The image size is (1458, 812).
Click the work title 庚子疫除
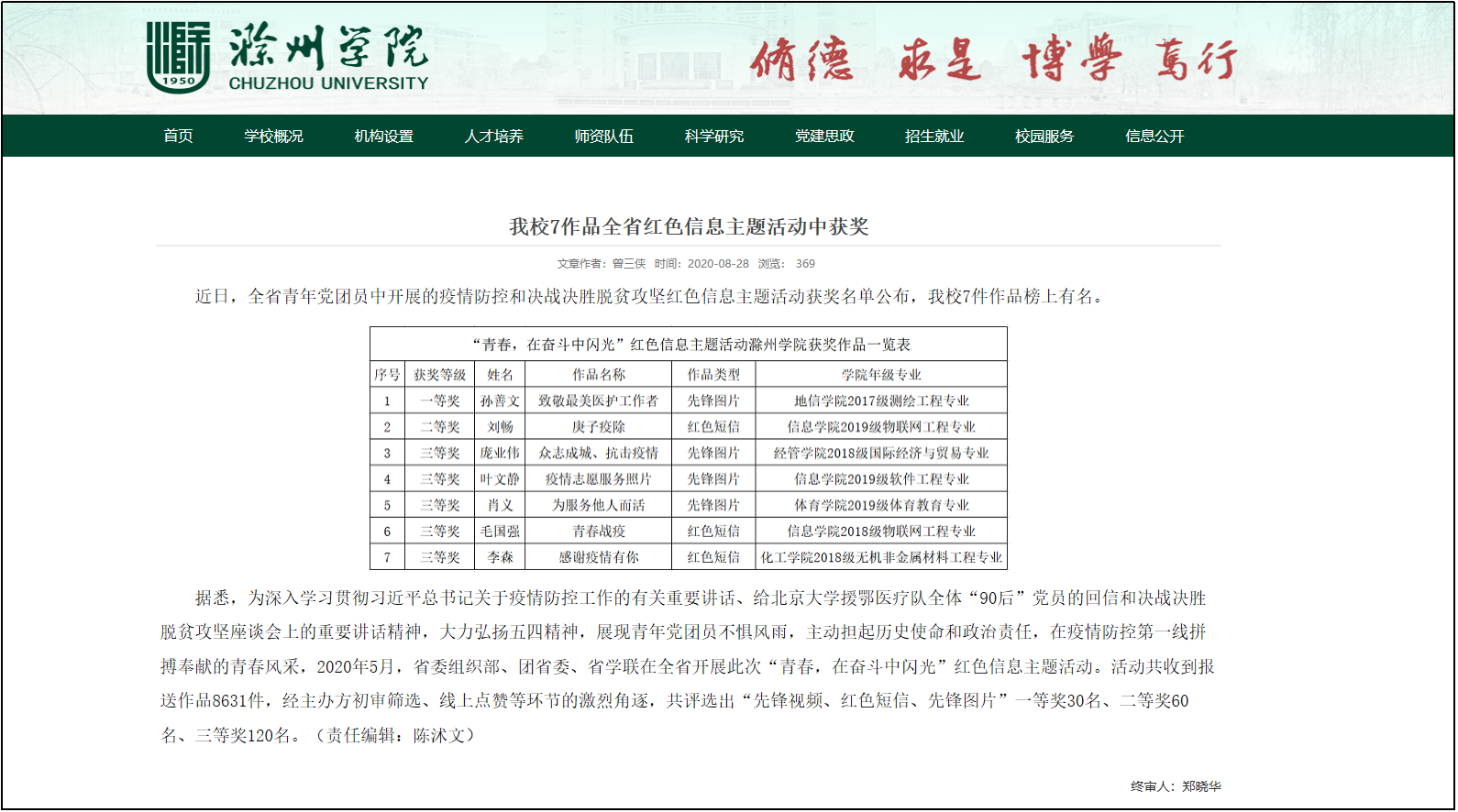click(x=599, y=427)
